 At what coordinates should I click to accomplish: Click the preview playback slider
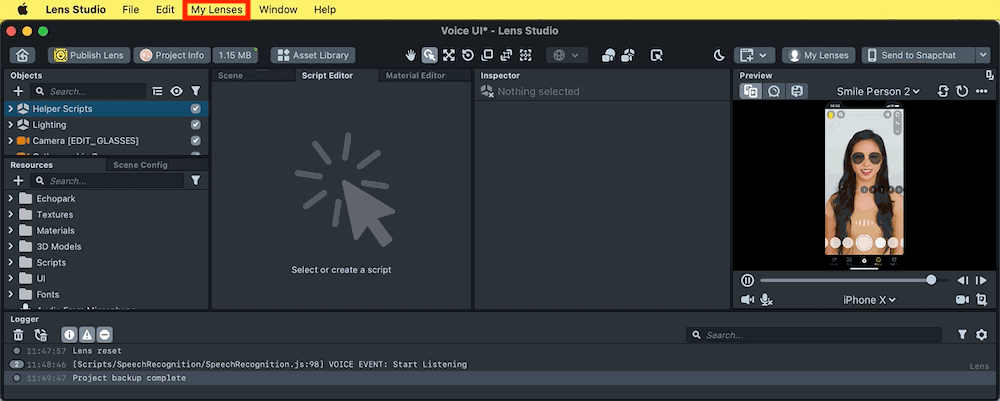pyautogui.click(x=845, y=280)
